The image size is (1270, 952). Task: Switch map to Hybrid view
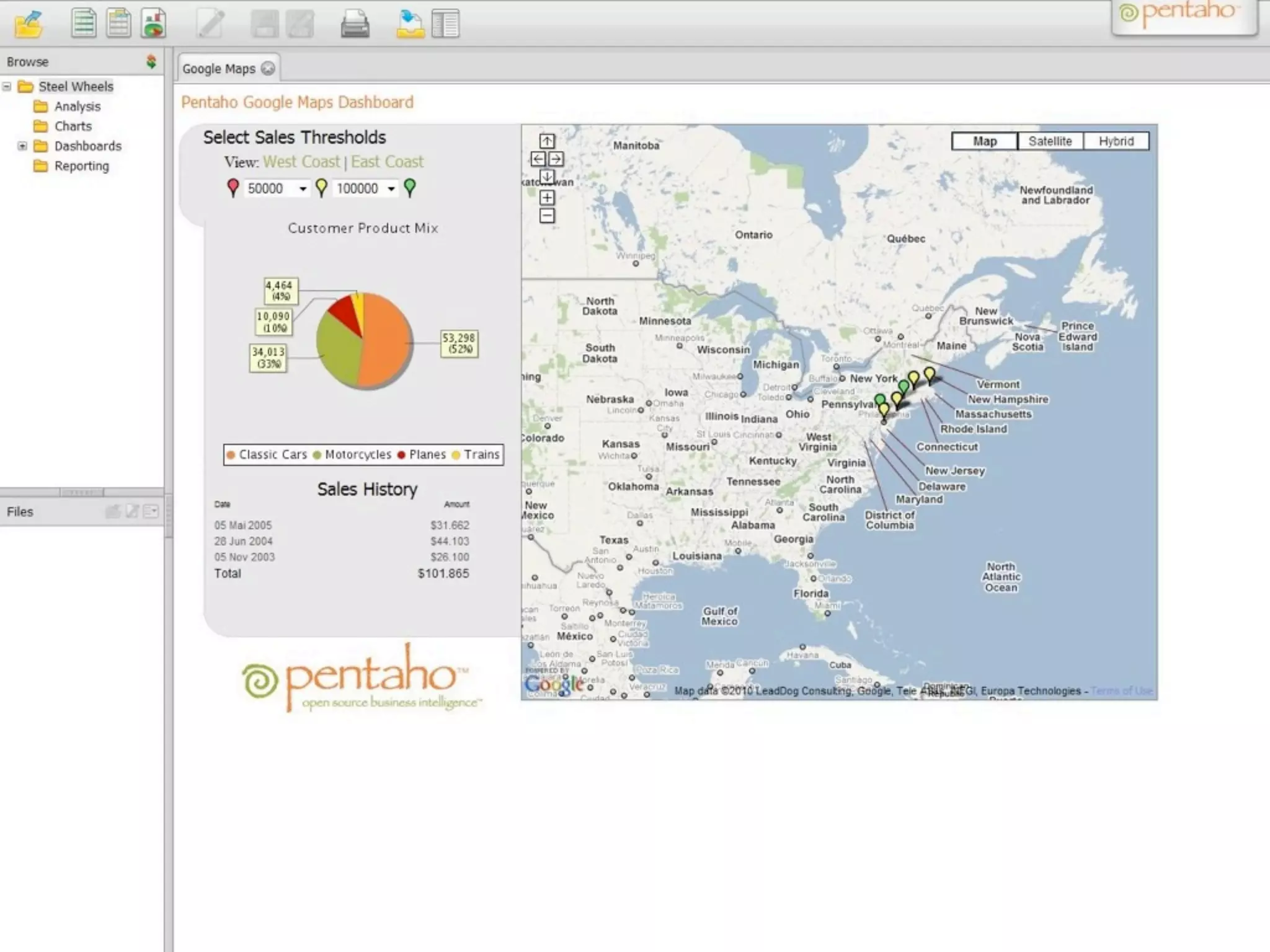point(1116,141)
